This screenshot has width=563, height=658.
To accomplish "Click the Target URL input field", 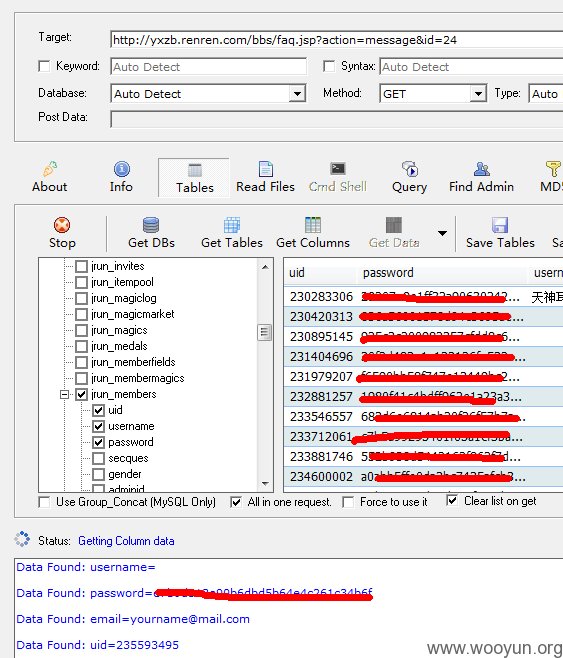I will pos(336,40).
